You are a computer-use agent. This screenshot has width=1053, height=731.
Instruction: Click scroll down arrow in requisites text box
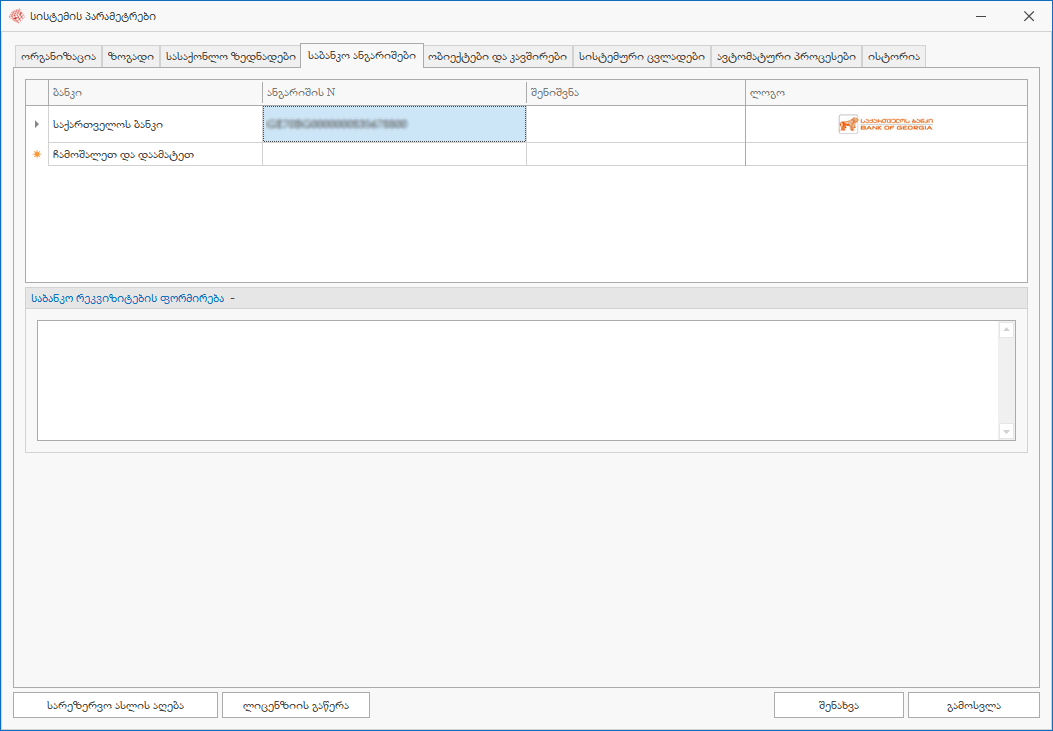(x=1006, y=431)
